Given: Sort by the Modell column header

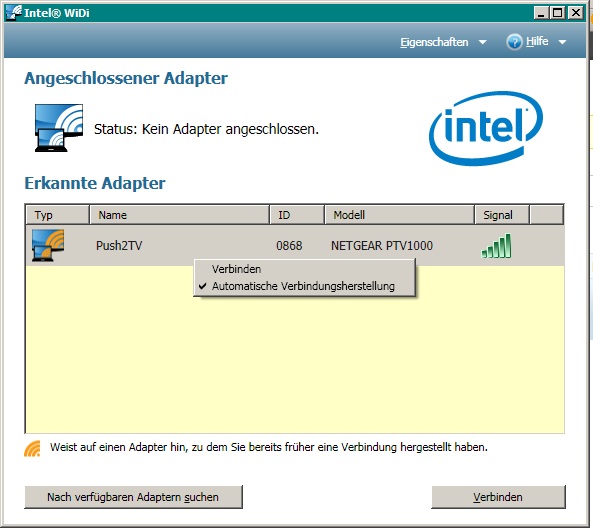Looking at the screenshot, I should pos(399,215).
